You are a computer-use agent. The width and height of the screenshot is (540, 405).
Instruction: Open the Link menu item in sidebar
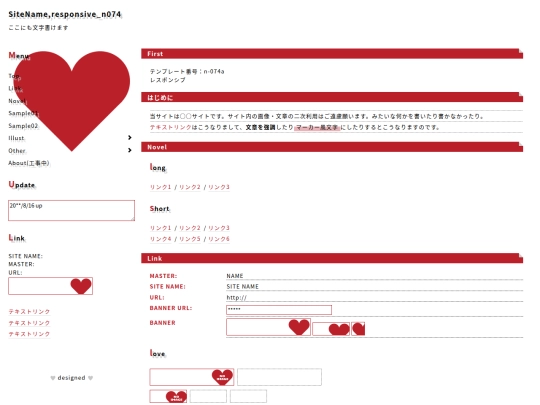[15, 88]
